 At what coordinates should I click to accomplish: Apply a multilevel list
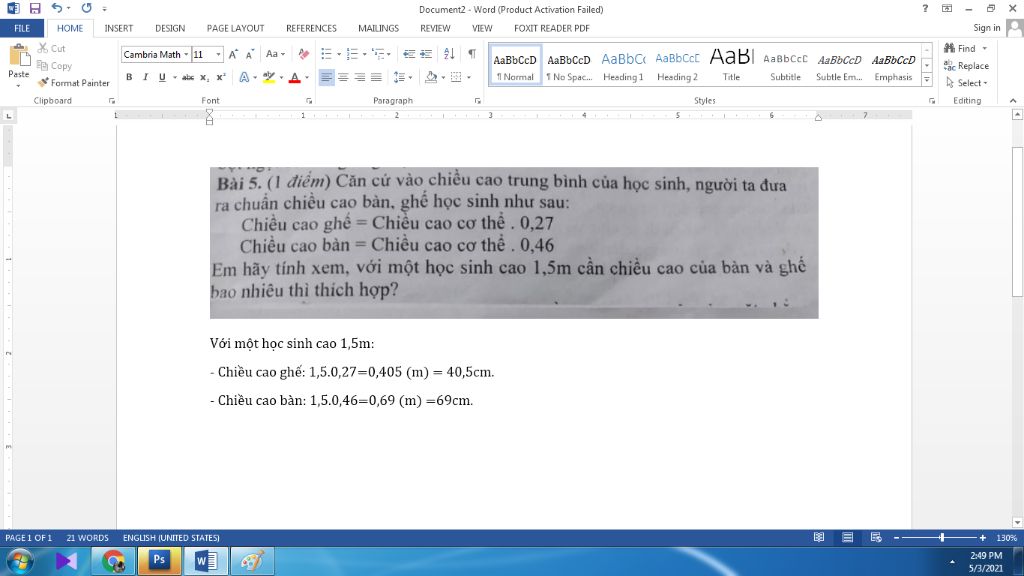(x=378, y=54)
